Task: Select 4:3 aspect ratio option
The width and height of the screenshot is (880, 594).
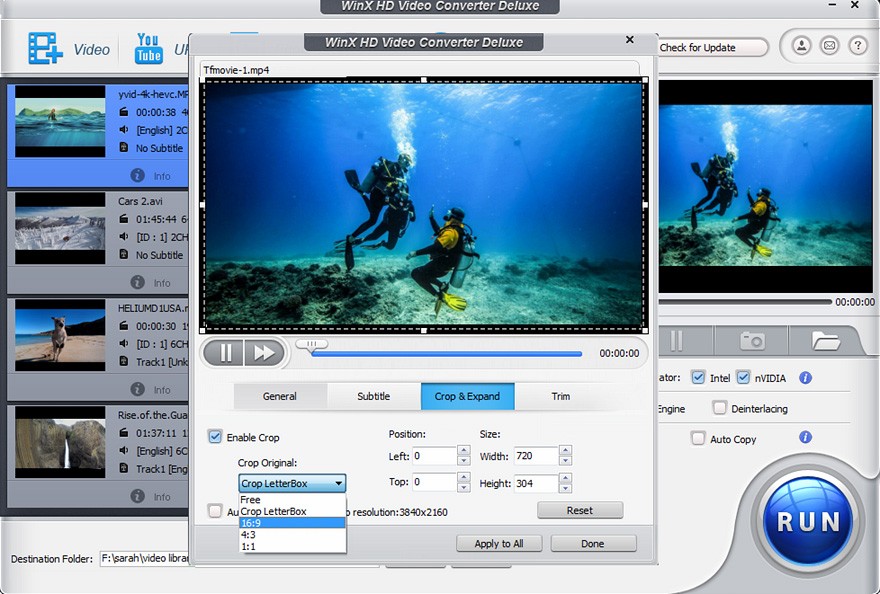Action: point(251,534)
